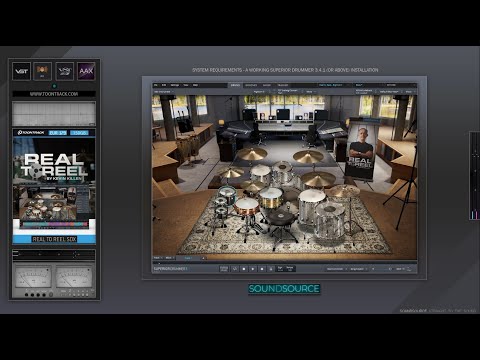The width and height of the screenshot is (480, 360).
Task: Click the Toontrack logo
Action: pos(31,132)
